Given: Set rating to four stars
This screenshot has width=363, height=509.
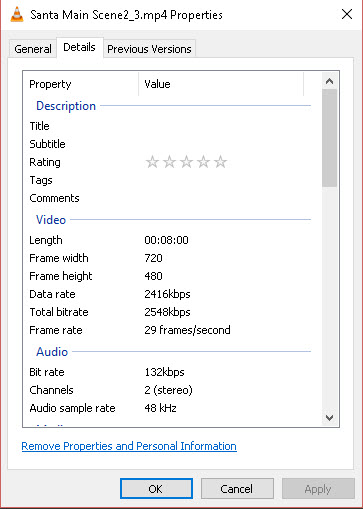Looking at the screenshot, I should [x=203, y=162].
